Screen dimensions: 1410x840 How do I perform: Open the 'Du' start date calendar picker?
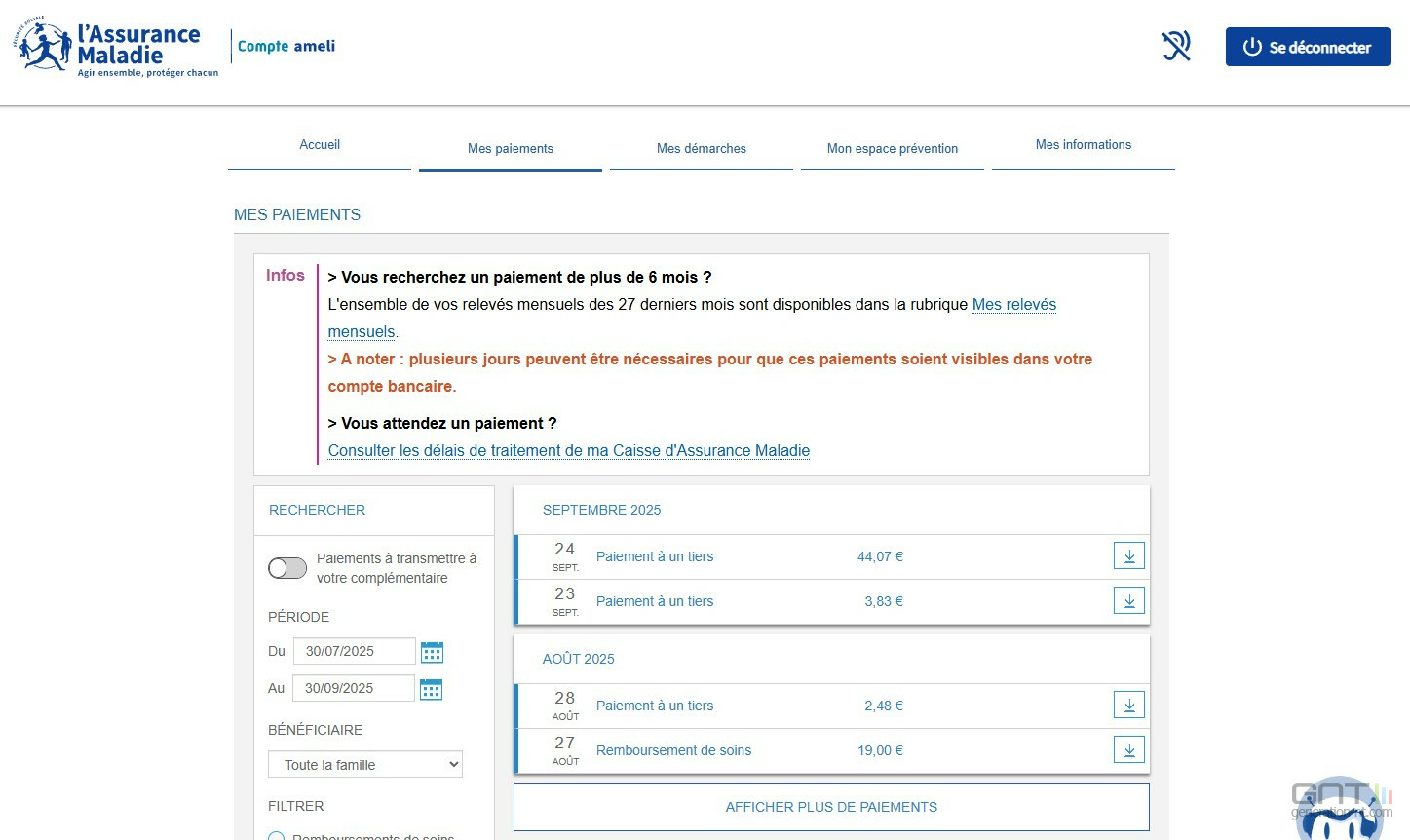[432, 652]
